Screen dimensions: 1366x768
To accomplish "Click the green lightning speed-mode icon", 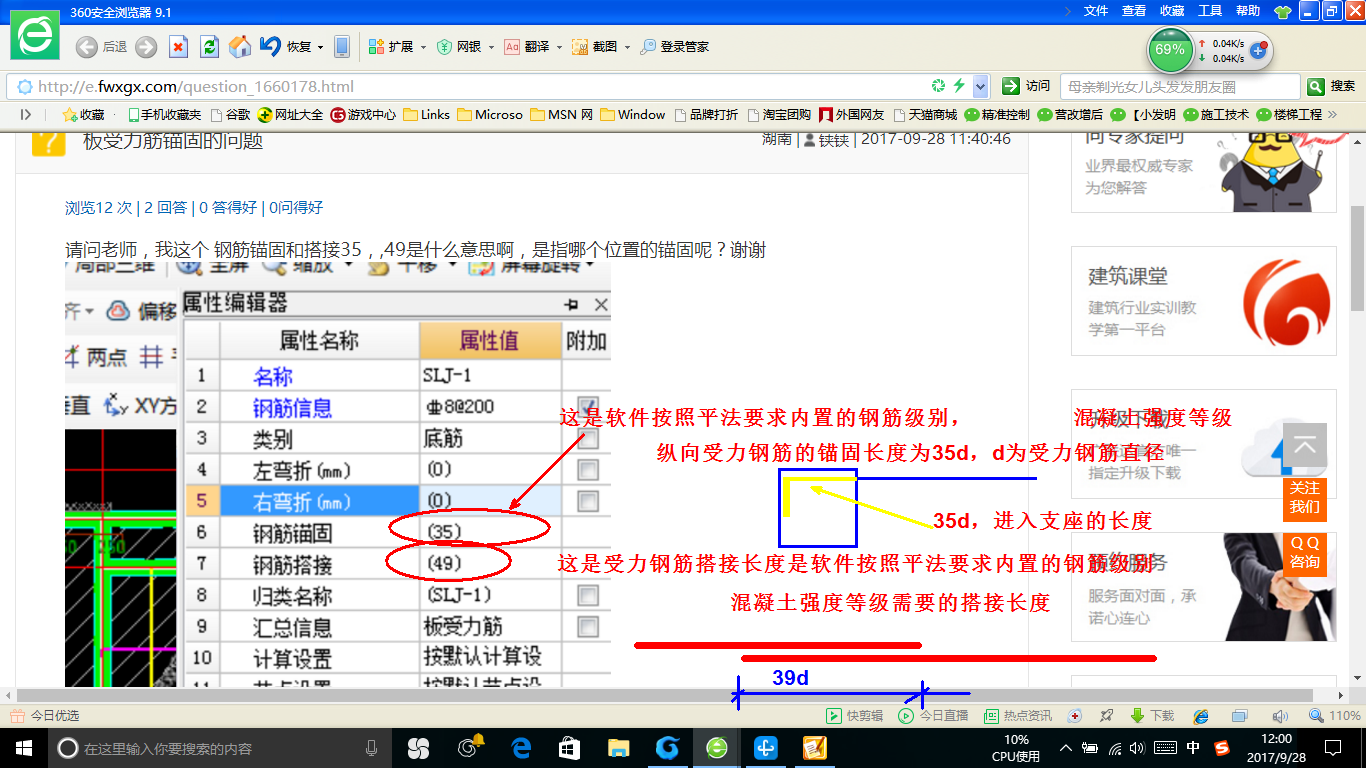I will tap(959, 86).
